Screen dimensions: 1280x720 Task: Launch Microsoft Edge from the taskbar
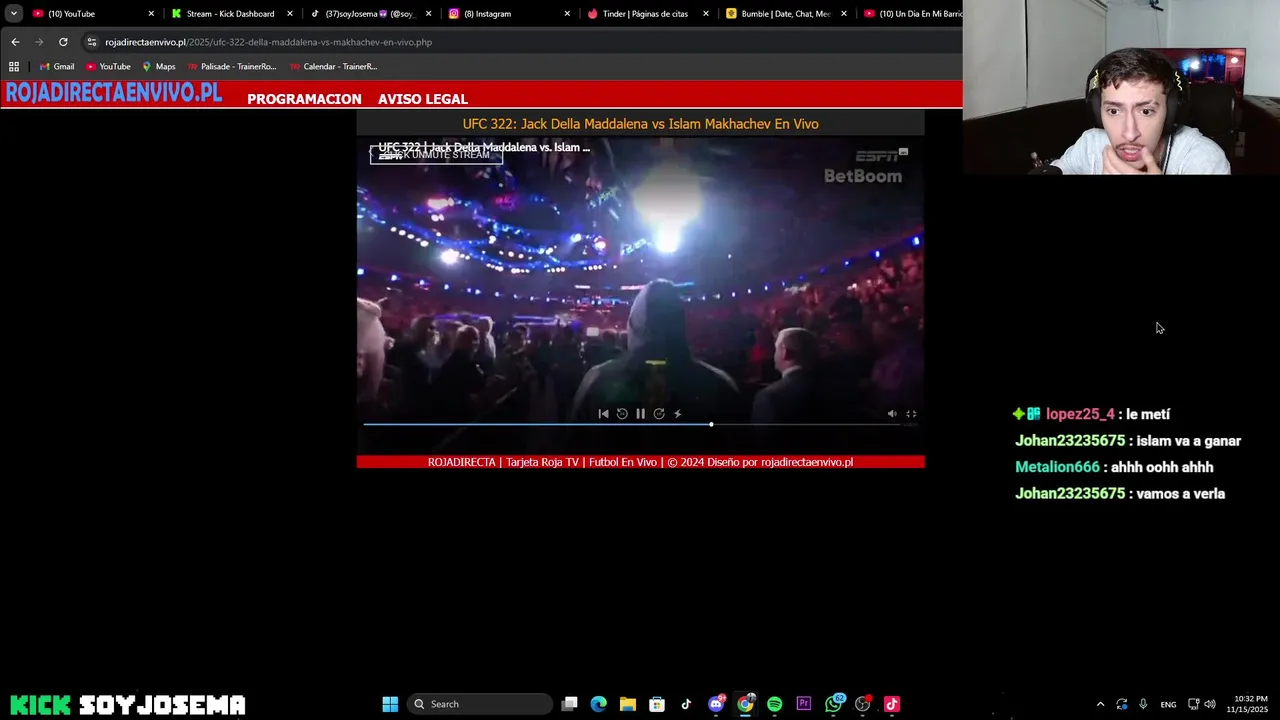pyautogui.click(x=598, y=704)
